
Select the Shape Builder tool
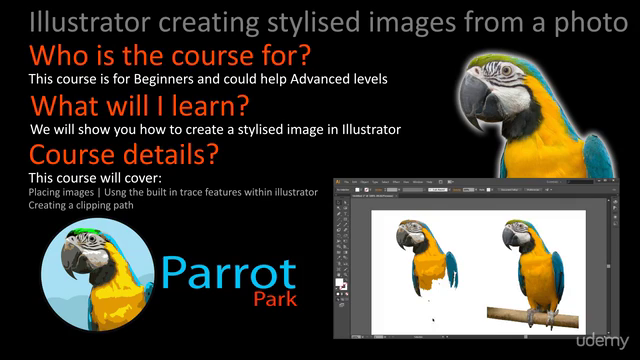click(339, 247)
